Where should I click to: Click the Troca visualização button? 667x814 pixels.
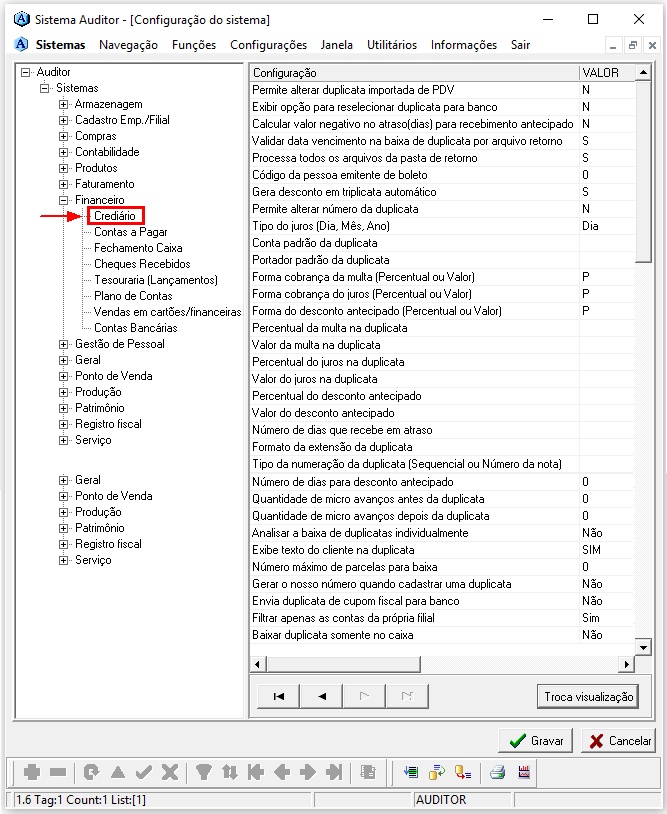(588, 696)
